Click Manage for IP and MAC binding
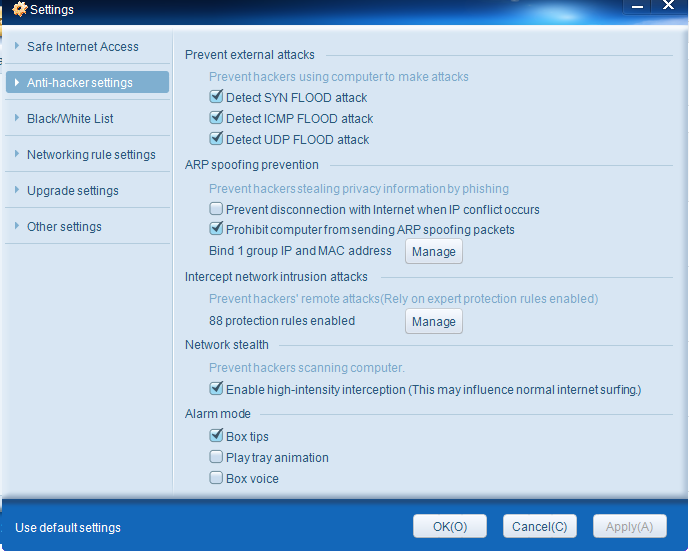Image resolution: width=689 pixels, height=553 pixels. click(434, 251)
